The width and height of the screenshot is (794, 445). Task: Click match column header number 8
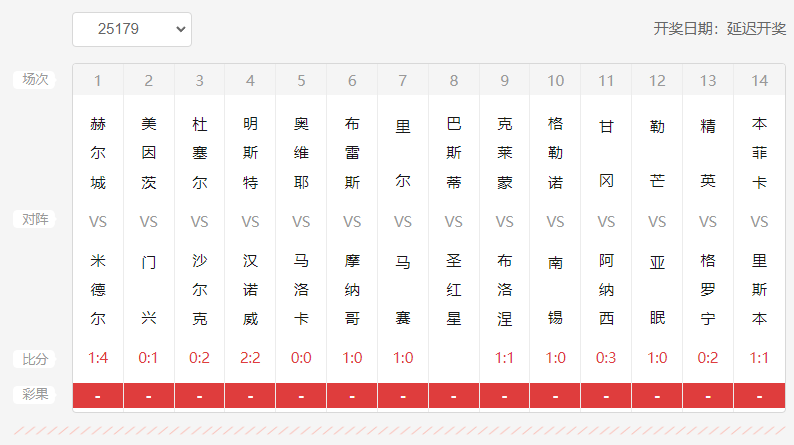point(454,80)
